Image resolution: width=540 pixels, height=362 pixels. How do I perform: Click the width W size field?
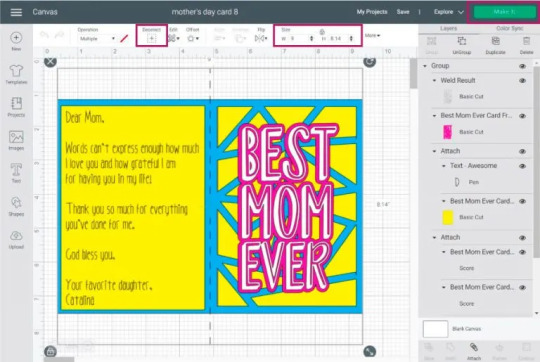tap(299, 39)
